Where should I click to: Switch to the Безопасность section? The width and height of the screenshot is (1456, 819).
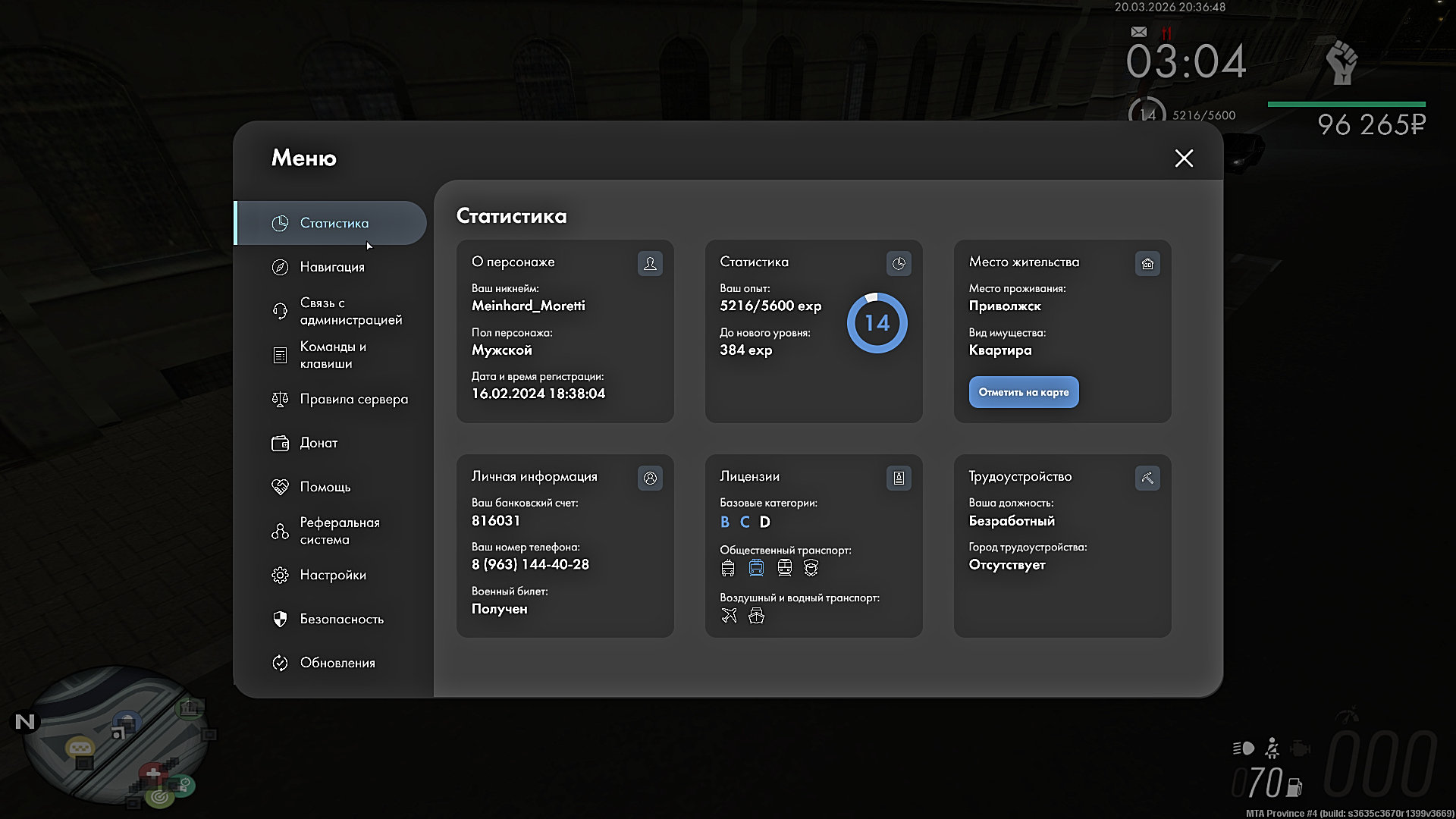[341, 619]
